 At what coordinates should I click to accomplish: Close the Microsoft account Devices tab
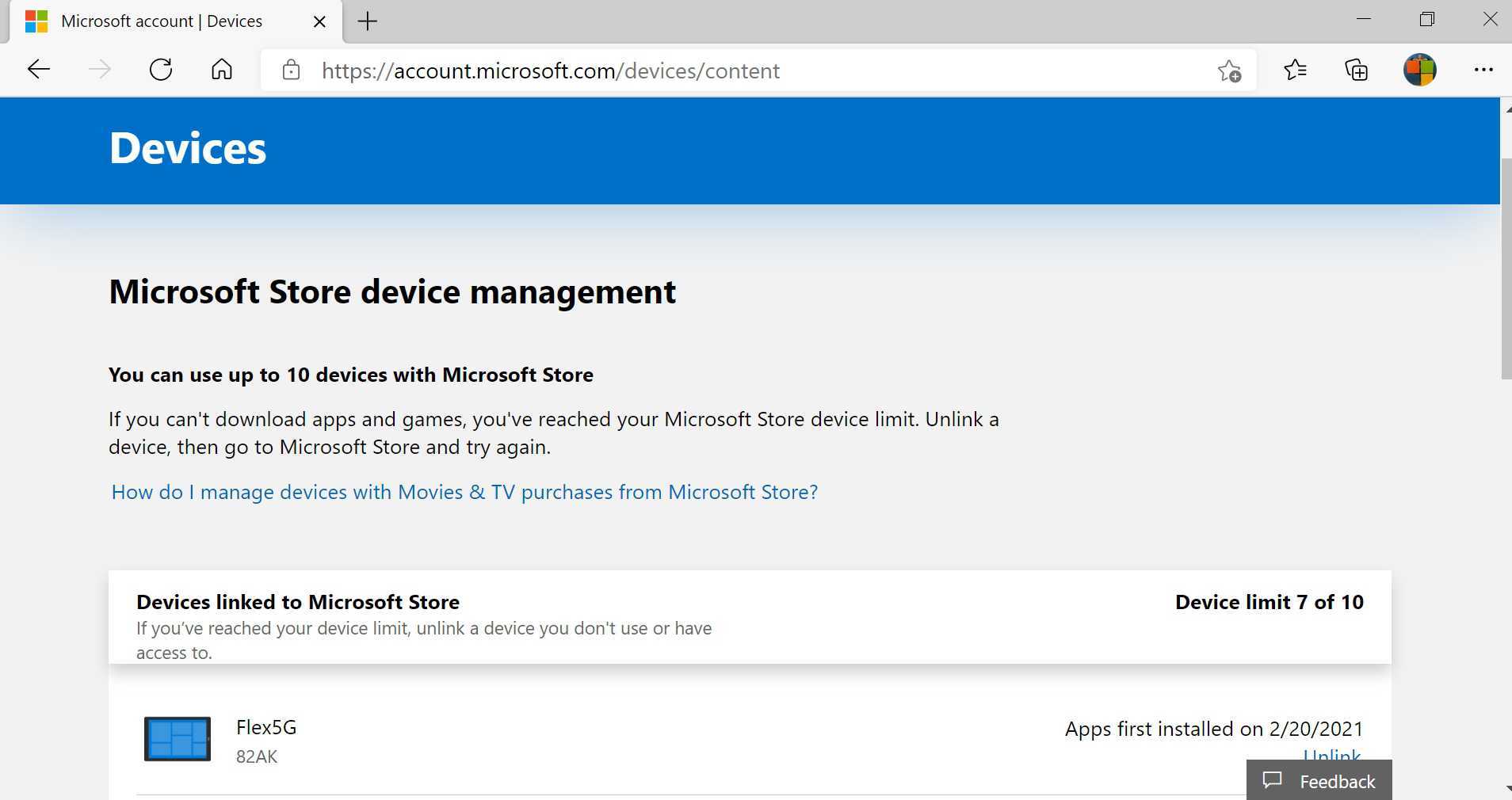pos(320,21)
